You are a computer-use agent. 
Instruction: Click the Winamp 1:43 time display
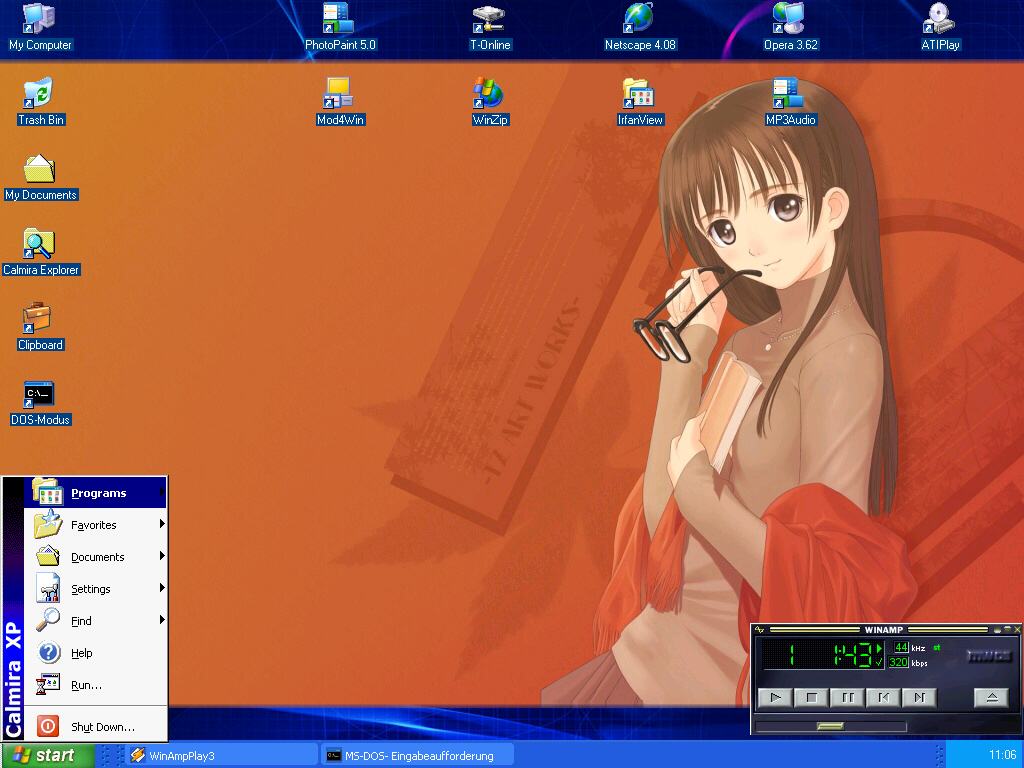[x=852, y=654]
